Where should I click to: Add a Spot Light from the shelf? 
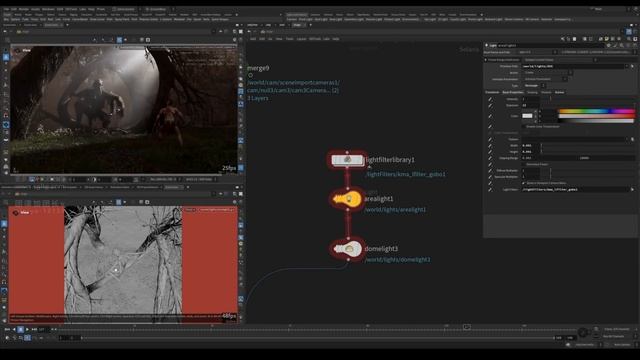coord(321,19)
